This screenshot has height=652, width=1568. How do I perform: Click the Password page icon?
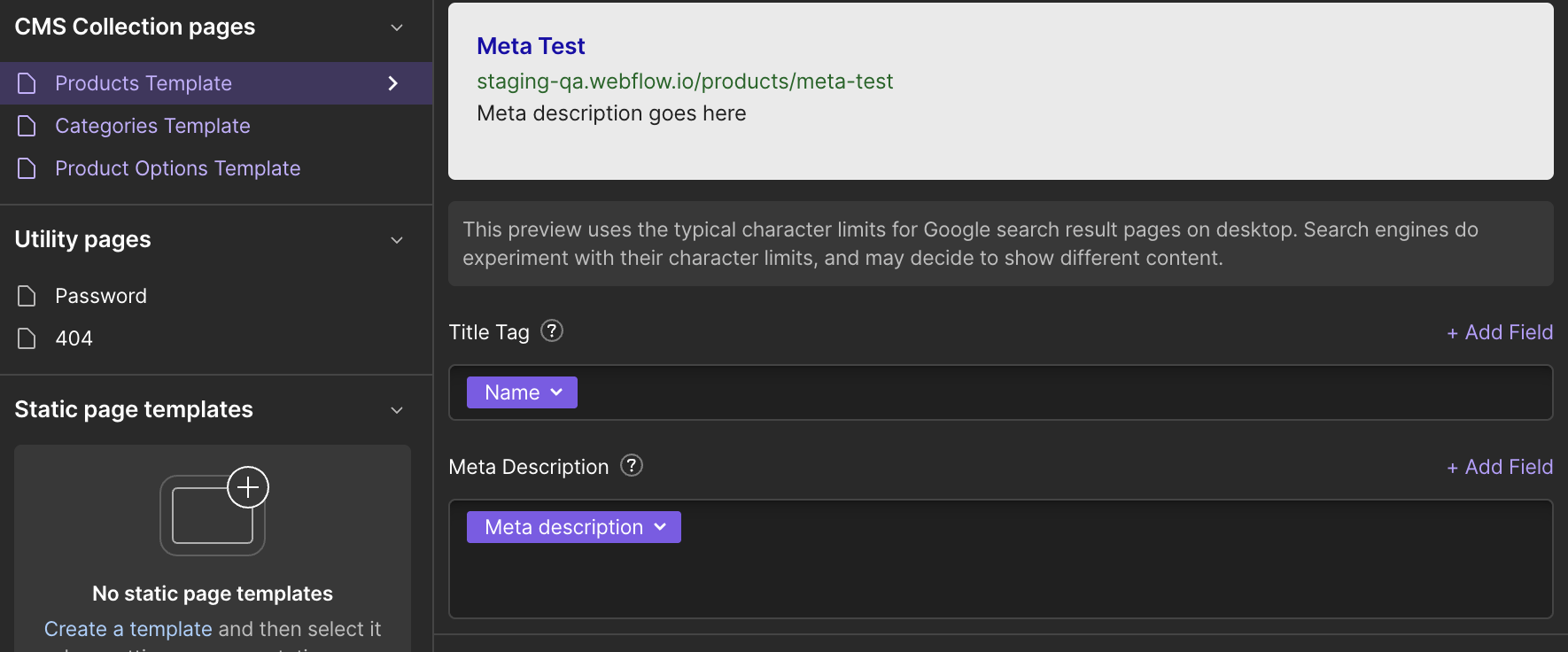point(27,296)
